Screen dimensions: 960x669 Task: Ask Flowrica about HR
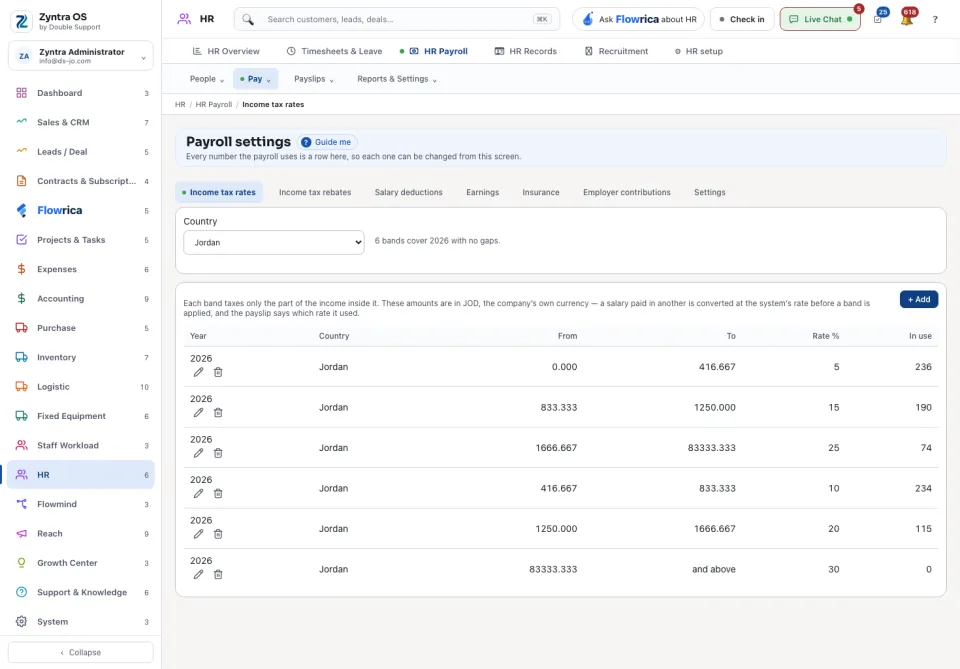pyautogui.click(x=639, y=20)
